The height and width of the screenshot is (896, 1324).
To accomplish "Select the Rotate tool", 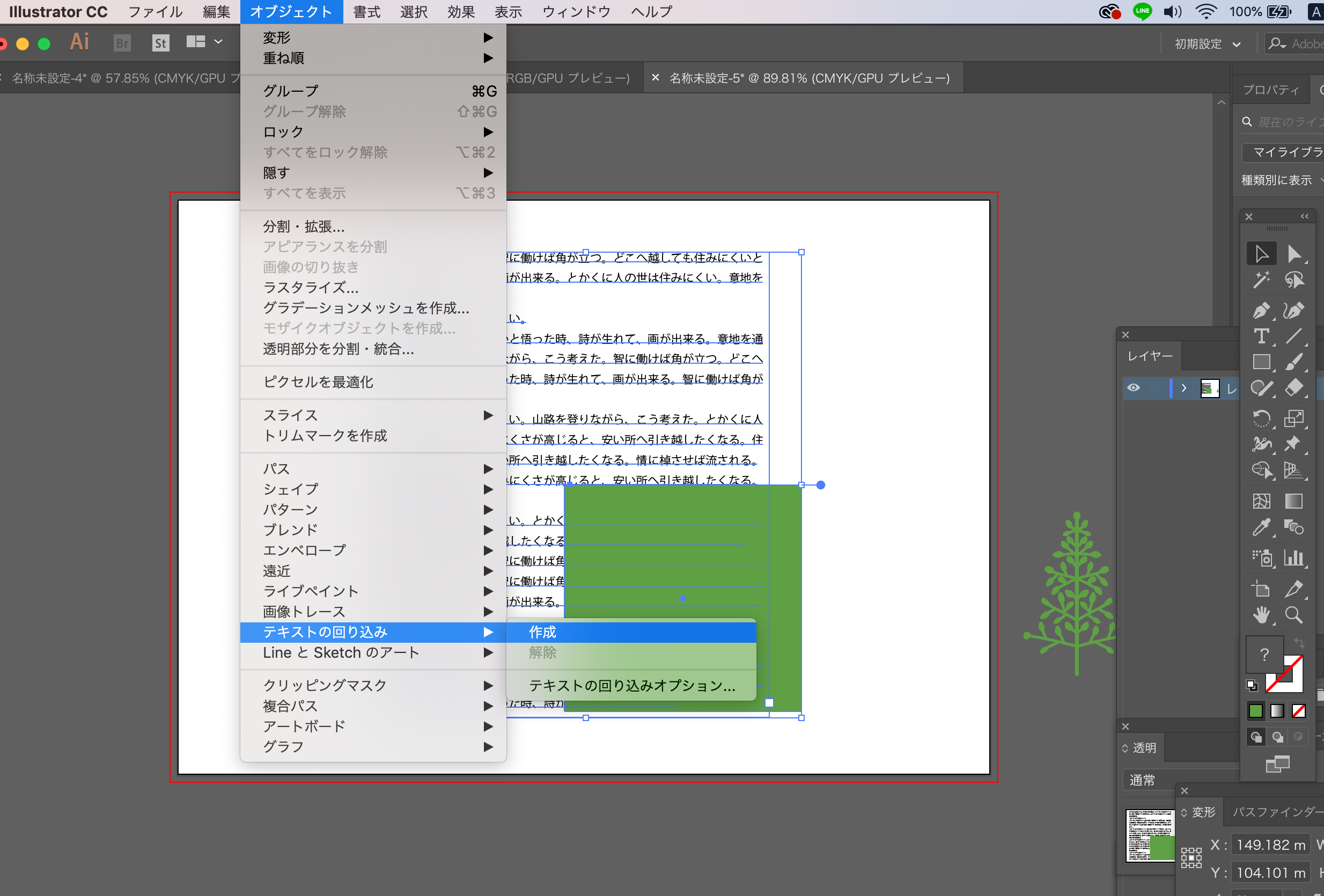I will pos(1261,418).
